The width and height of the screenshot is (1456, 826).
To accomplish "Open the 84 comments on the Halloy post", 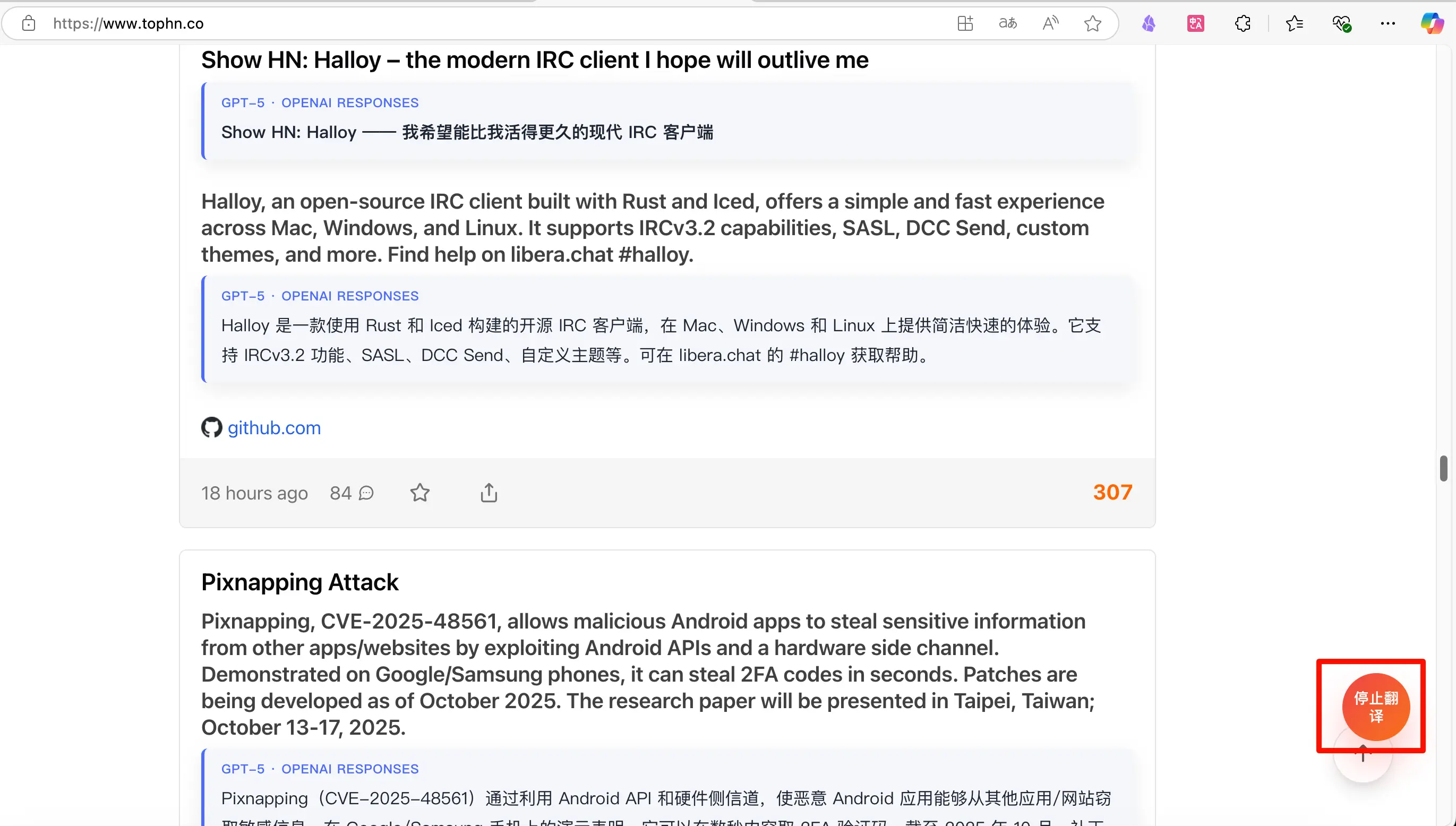I will click(x=351, y=493).
